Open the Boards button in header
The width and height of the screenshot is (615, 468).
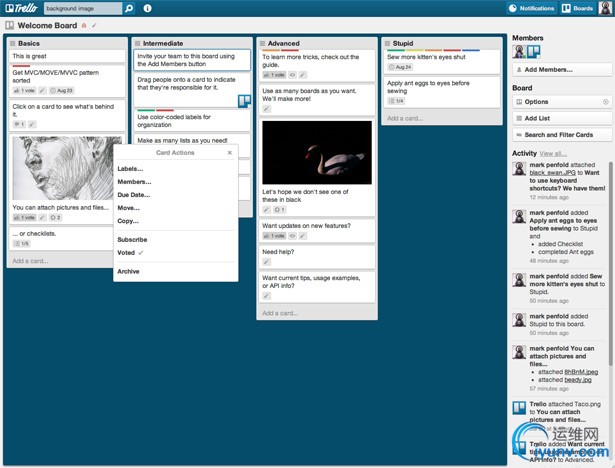pyautogui.click(x=577, y=8)
